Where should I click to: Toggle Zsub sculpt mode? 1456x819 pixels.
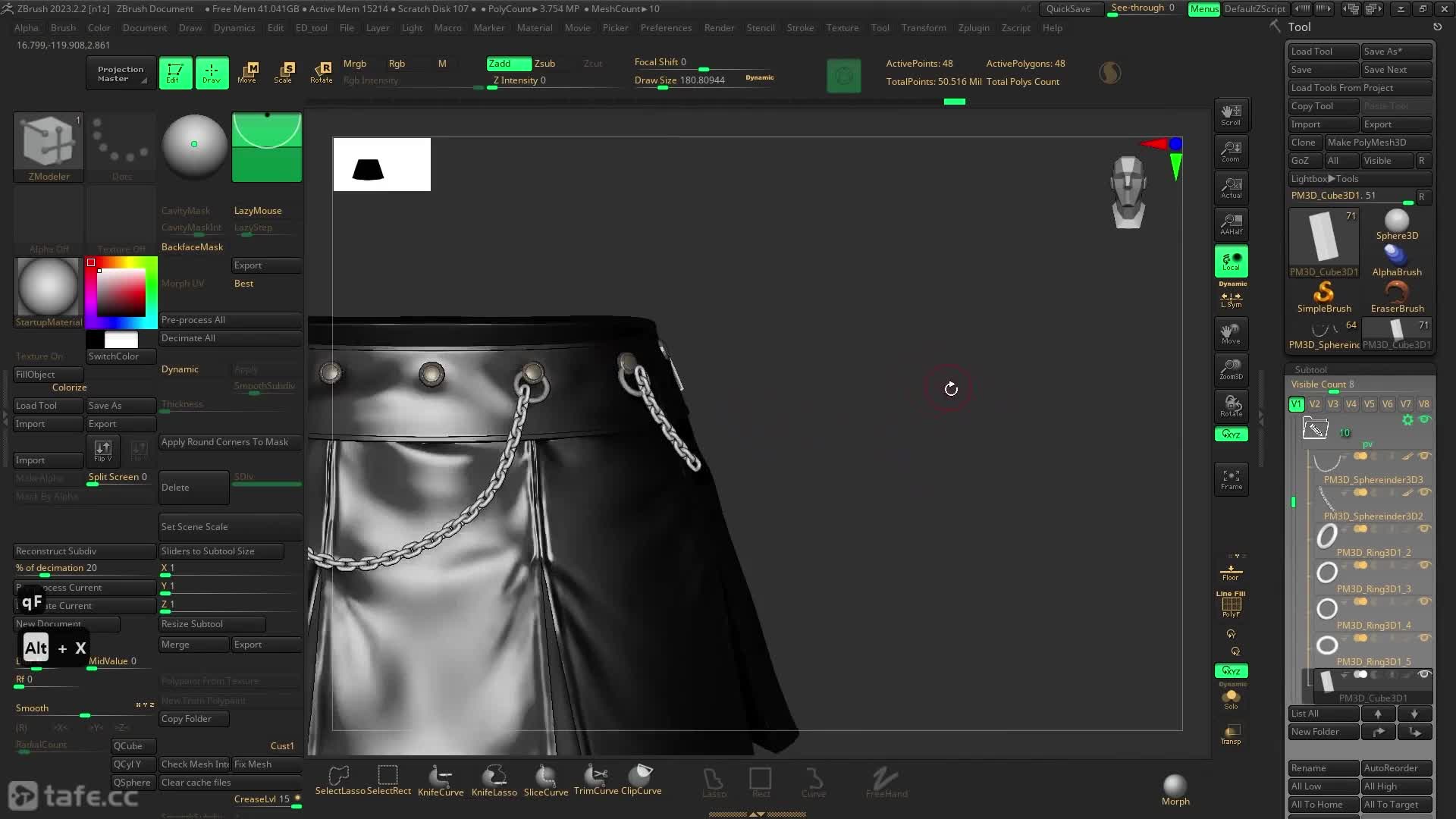[x=544, y=64]
